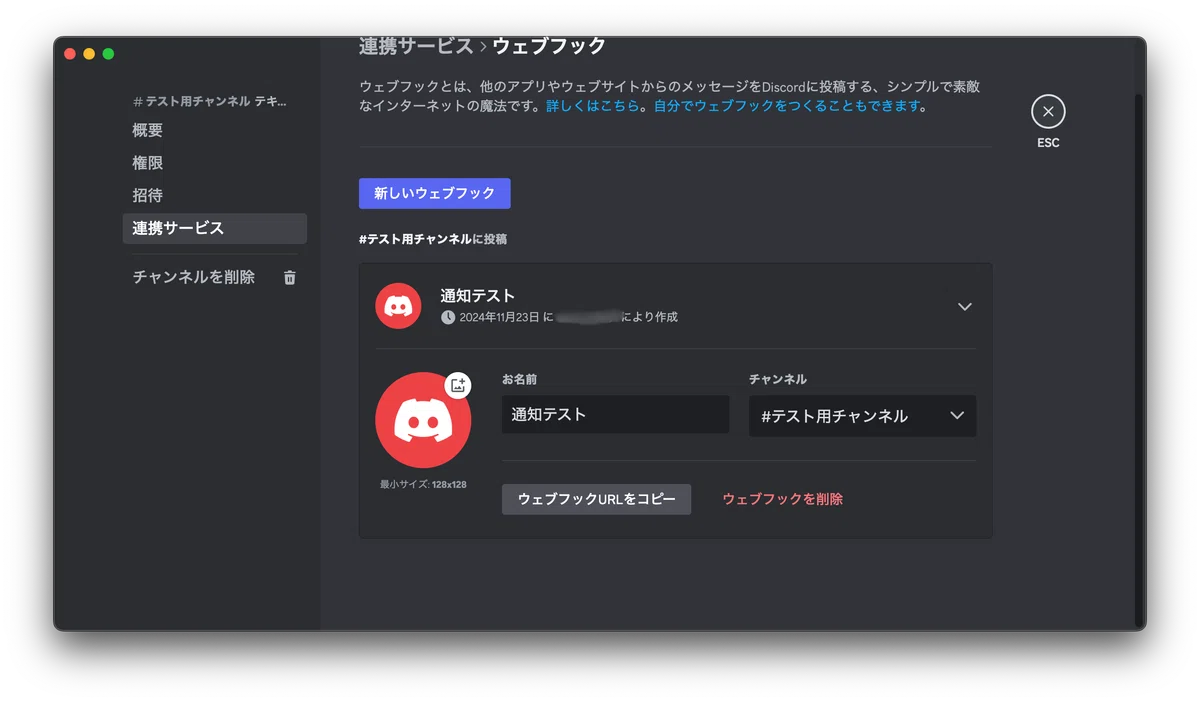1200x702 pixels.
Task: Open 自分でウェブフックをつくることもできます link
Action: coord(787,105)
